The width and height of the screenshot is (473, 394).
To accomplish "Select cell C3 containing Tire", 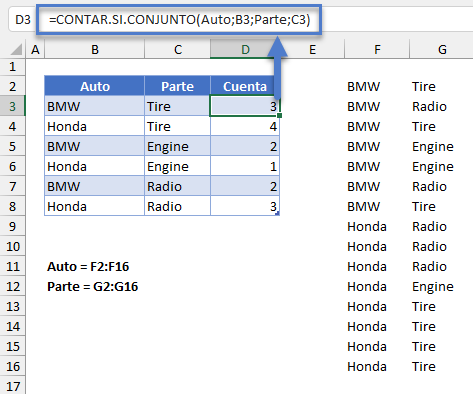I will click(x=177, y=106).
